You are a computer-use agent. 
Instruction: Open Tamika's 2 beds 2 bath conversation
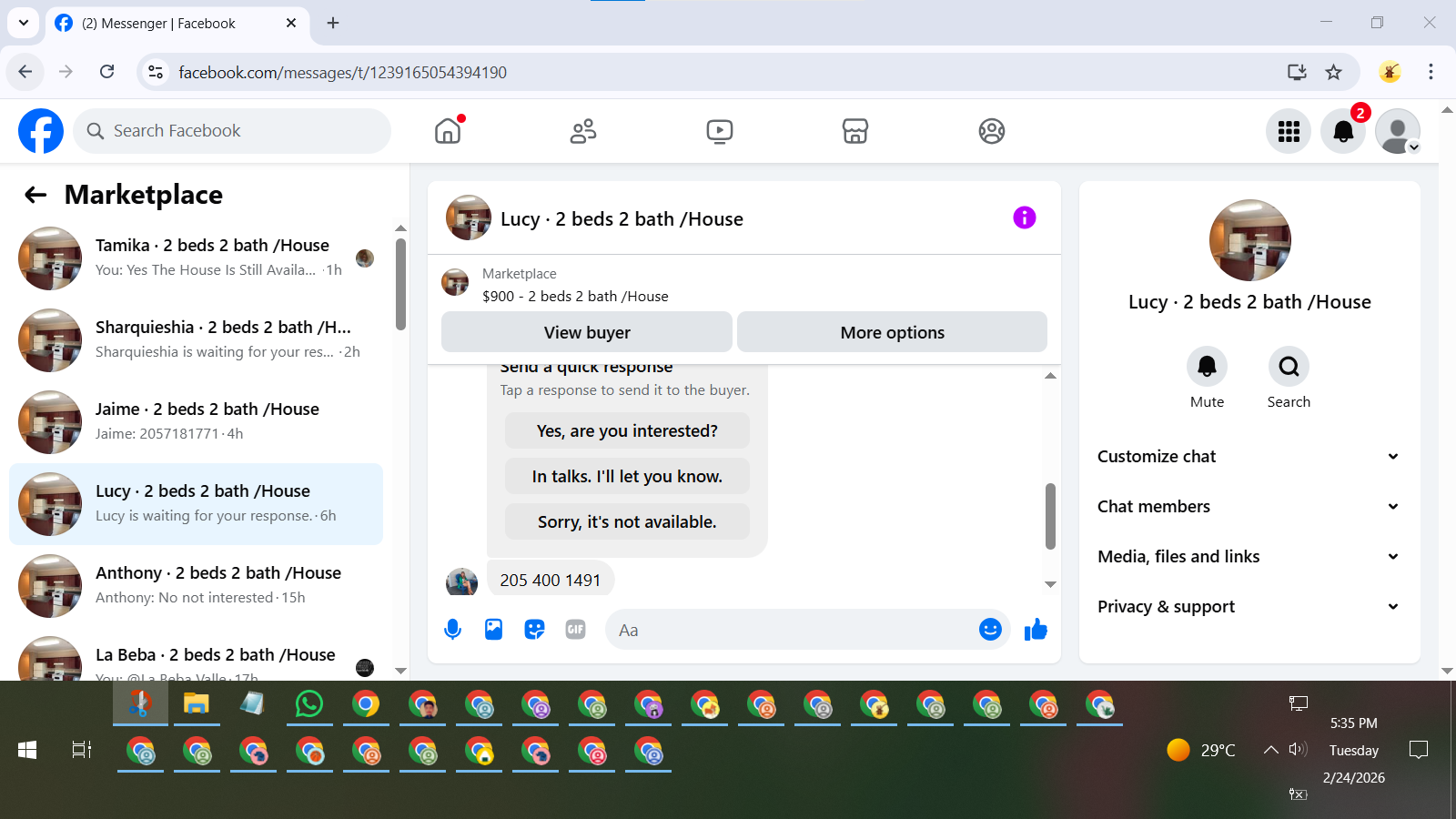pos(197,258)
